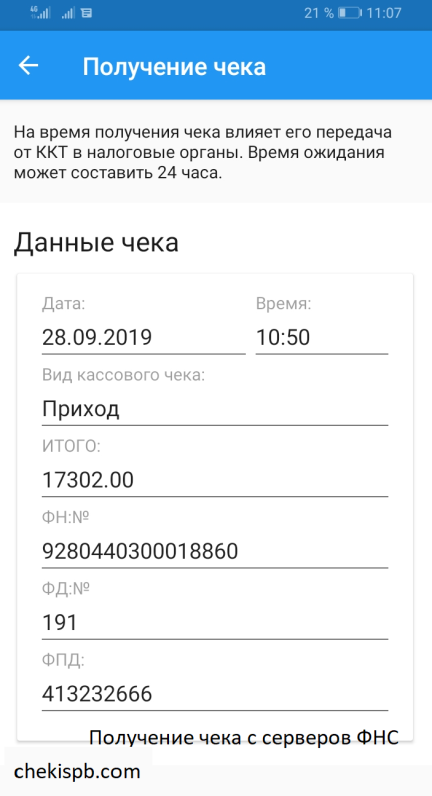Edit the ФД:№ field with 191
This screenshot has width=432, height=796.
tap(215, 622)
